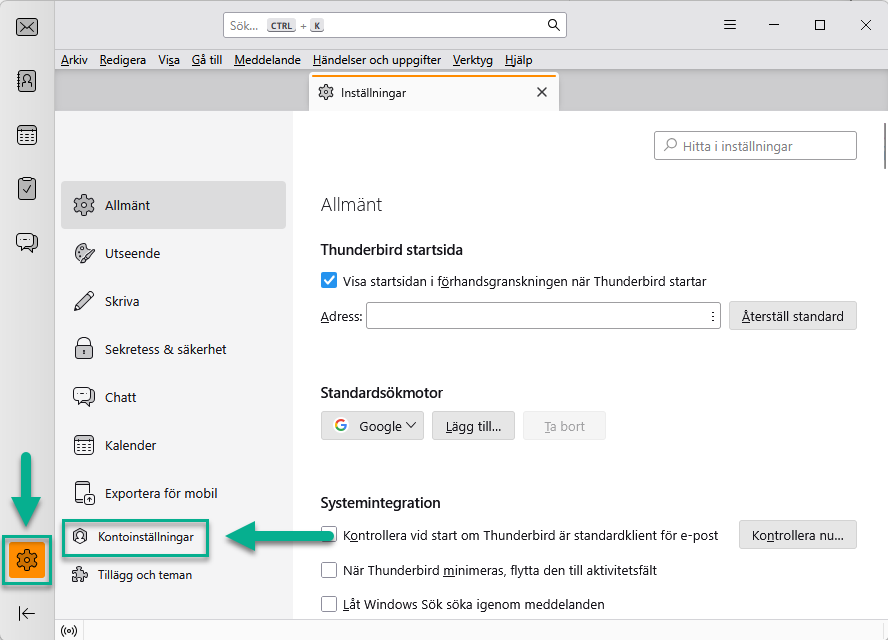Image resolution: width=888 pixels, height=640 pixels.
Task: Open the Mail space envelope icon
Action: [x=27, y=27]
